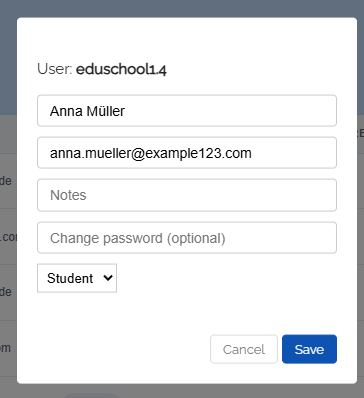This screenshot has height=398, width=364.
Task: Click the dimmed table row left of dialog
Action: 8,237
